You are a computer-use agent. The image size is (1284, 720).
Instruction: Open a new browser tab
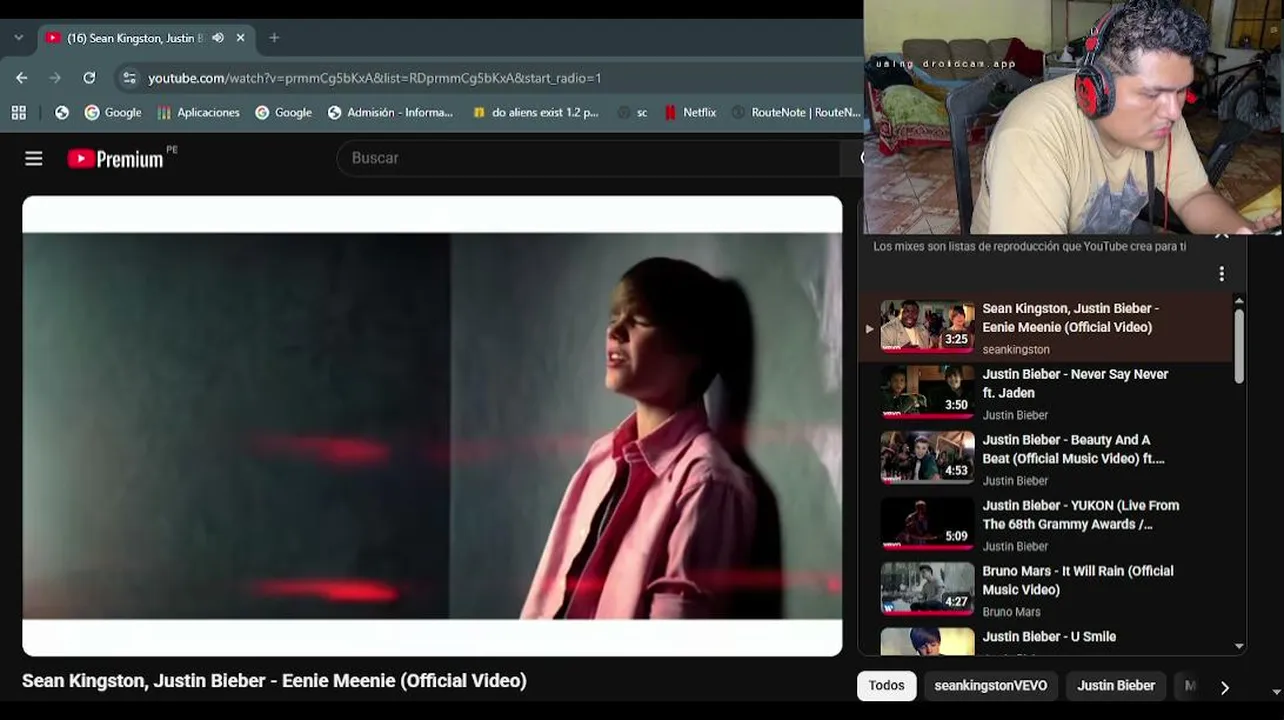(x=274, y=38)
